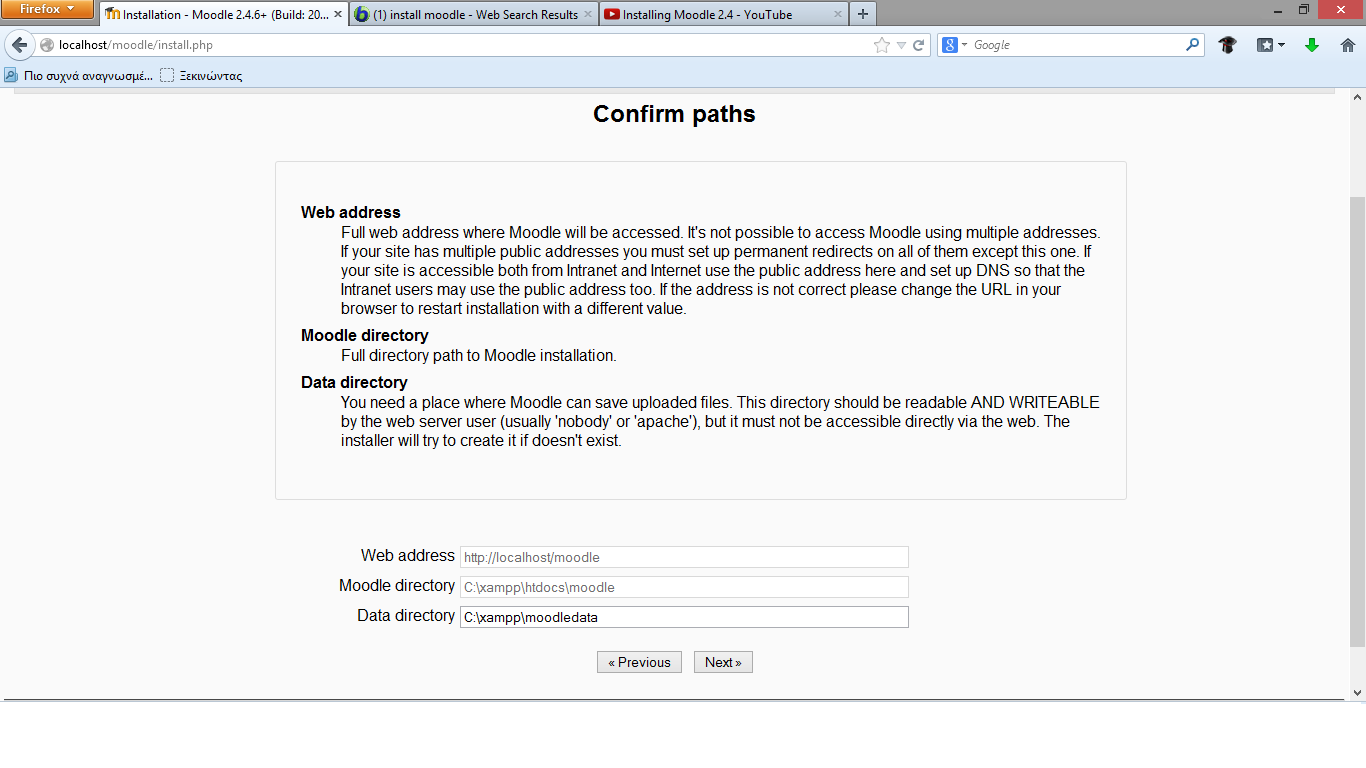Click the Data directory label beside the input
Image resolution: width=1366 pixels, height=768 pixels.
[x=406, y=616]
